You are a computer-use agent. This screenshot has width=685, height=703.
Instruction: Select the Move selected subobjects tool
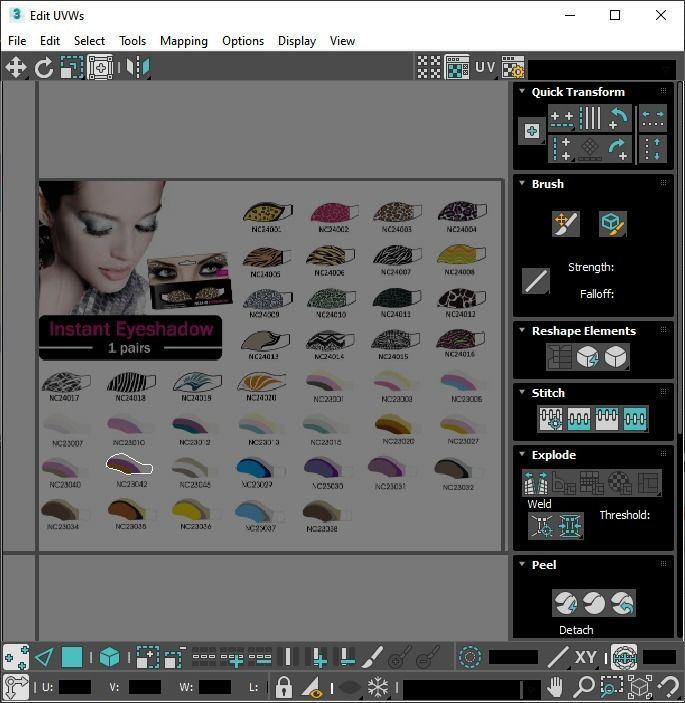[x=16, y=68]
